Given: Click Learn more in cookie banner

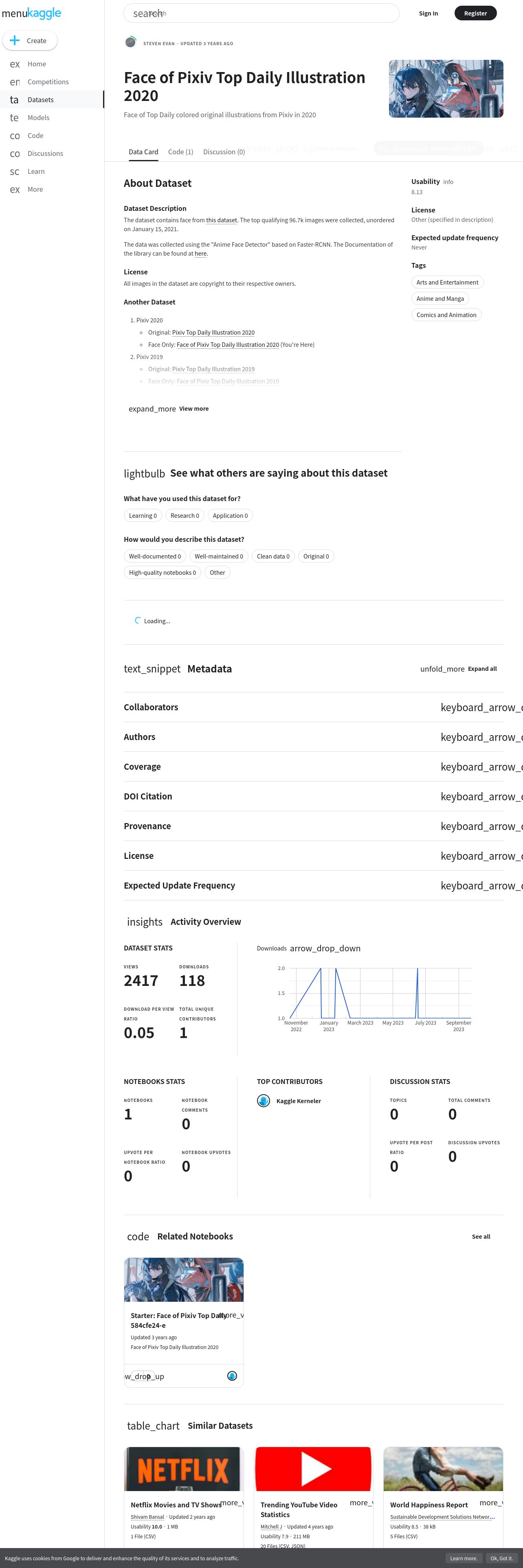Looking at the screenshot, I should point(464,1558).
